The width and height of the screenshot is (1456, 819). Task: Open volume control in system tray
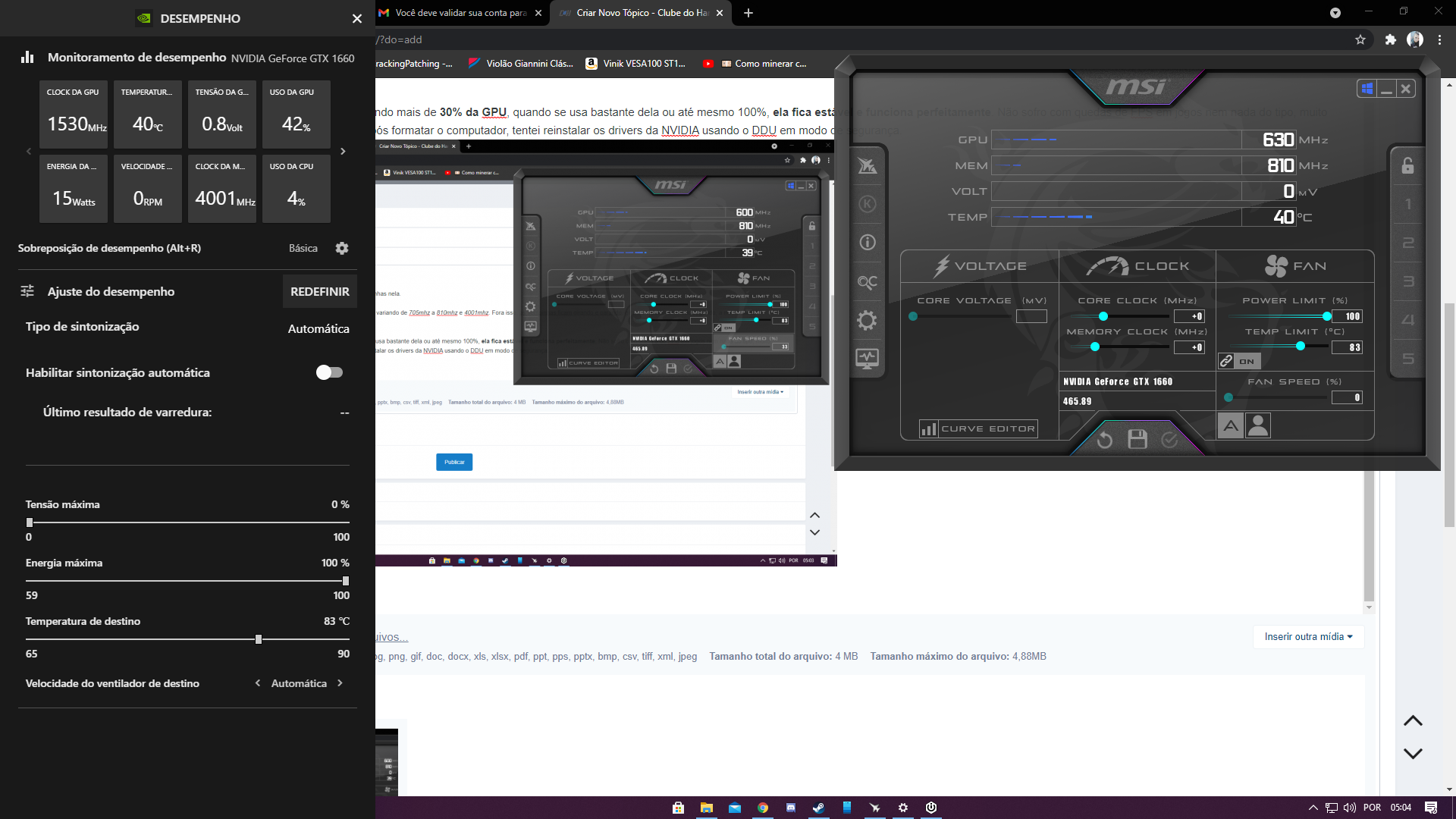[x=1350, y=808]
